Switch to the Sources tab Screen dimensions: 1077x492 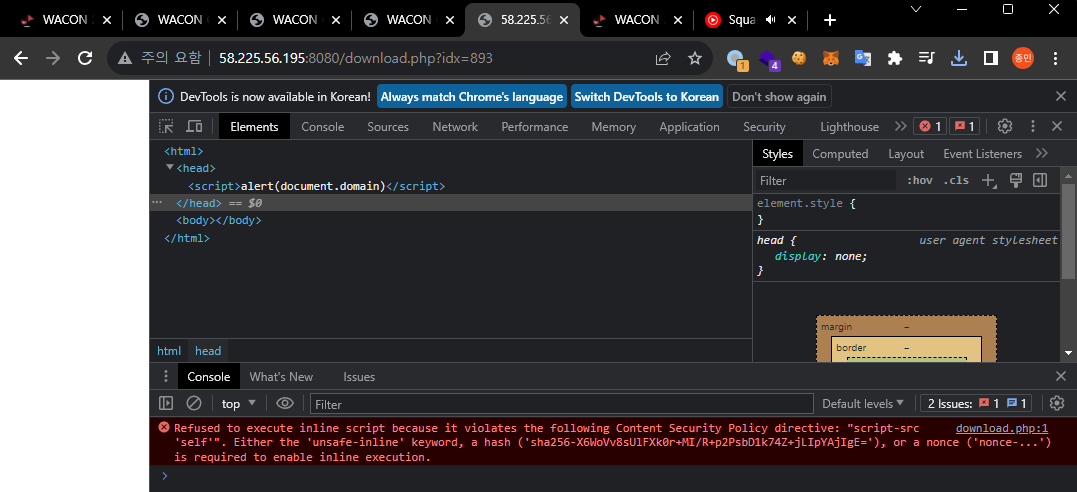coord(388,126)
